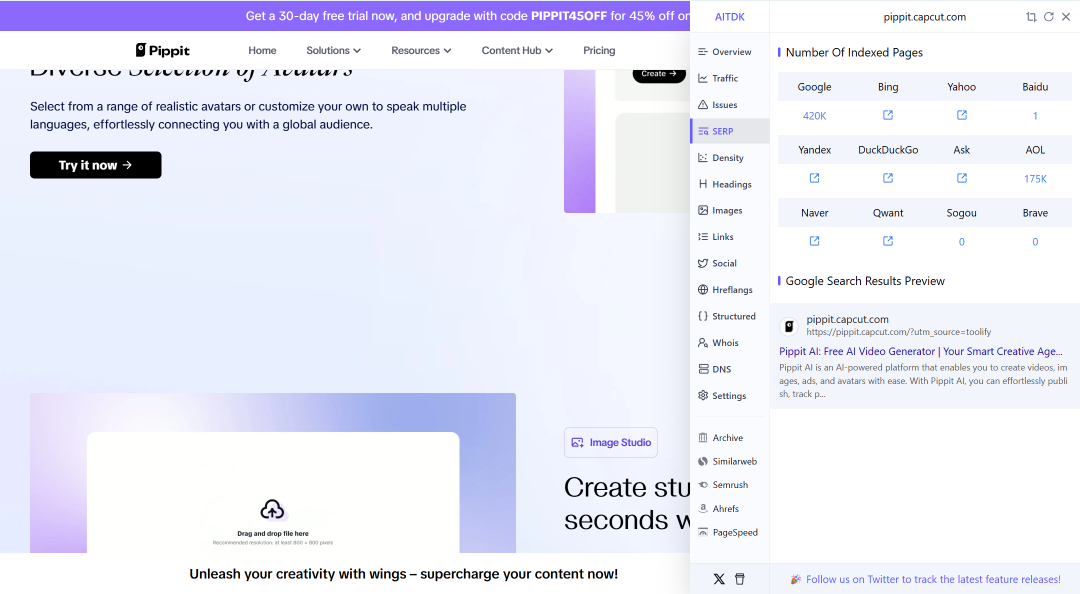Open PageSpeed lookup

[x=728, y=533]
